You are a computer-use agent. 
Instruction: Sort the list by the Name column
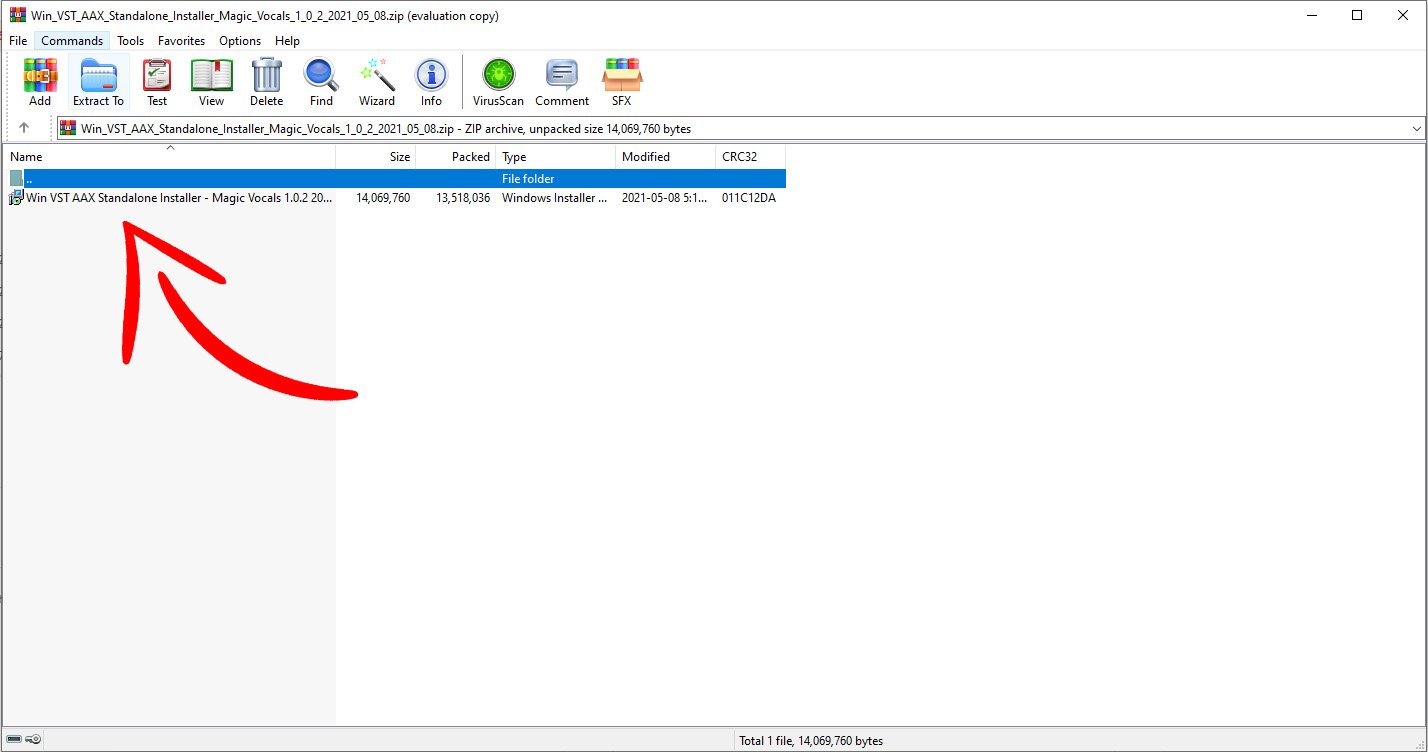(169, 157)
